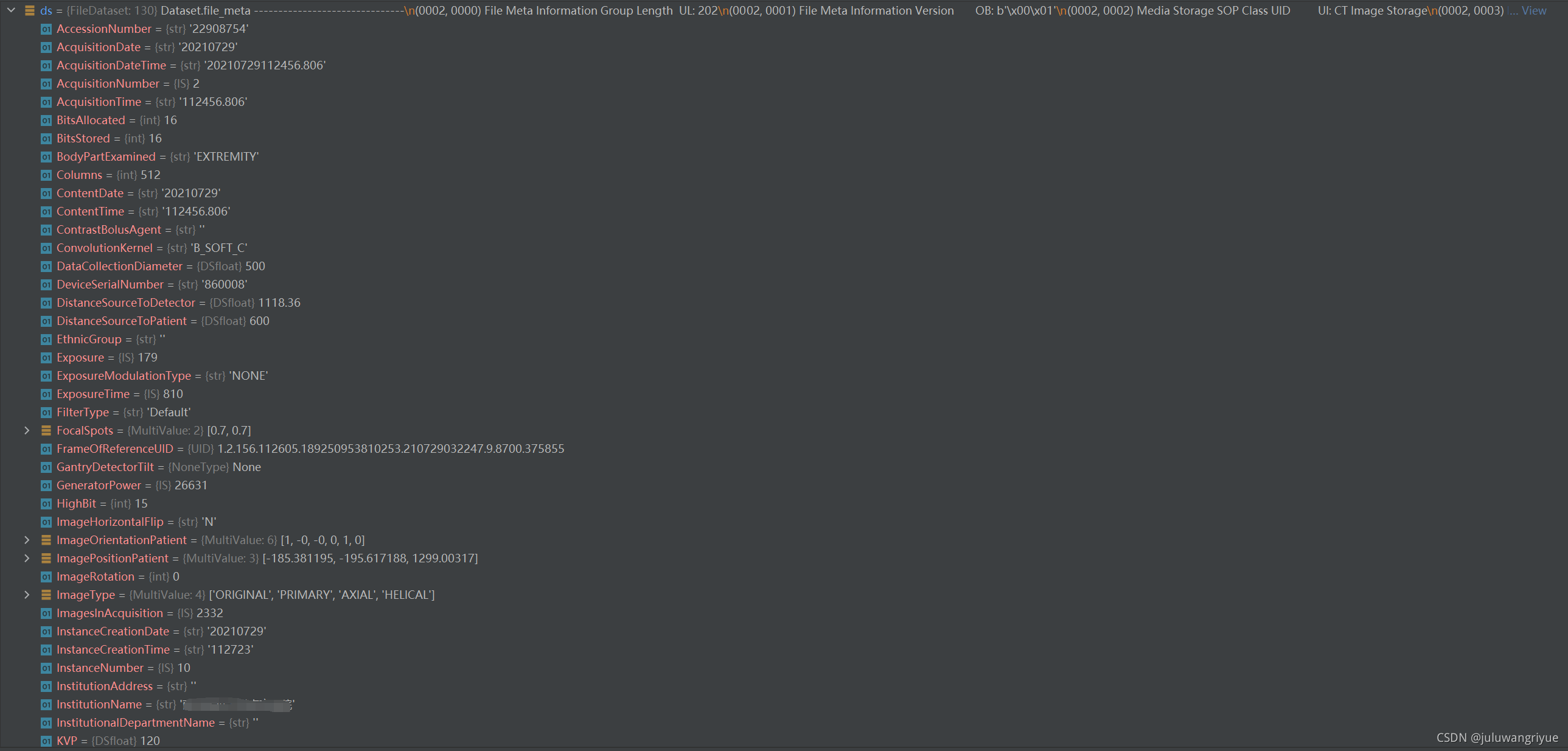Click the InstitutionName field type icon
The image size is (1568, 751).
pos(46,704)
